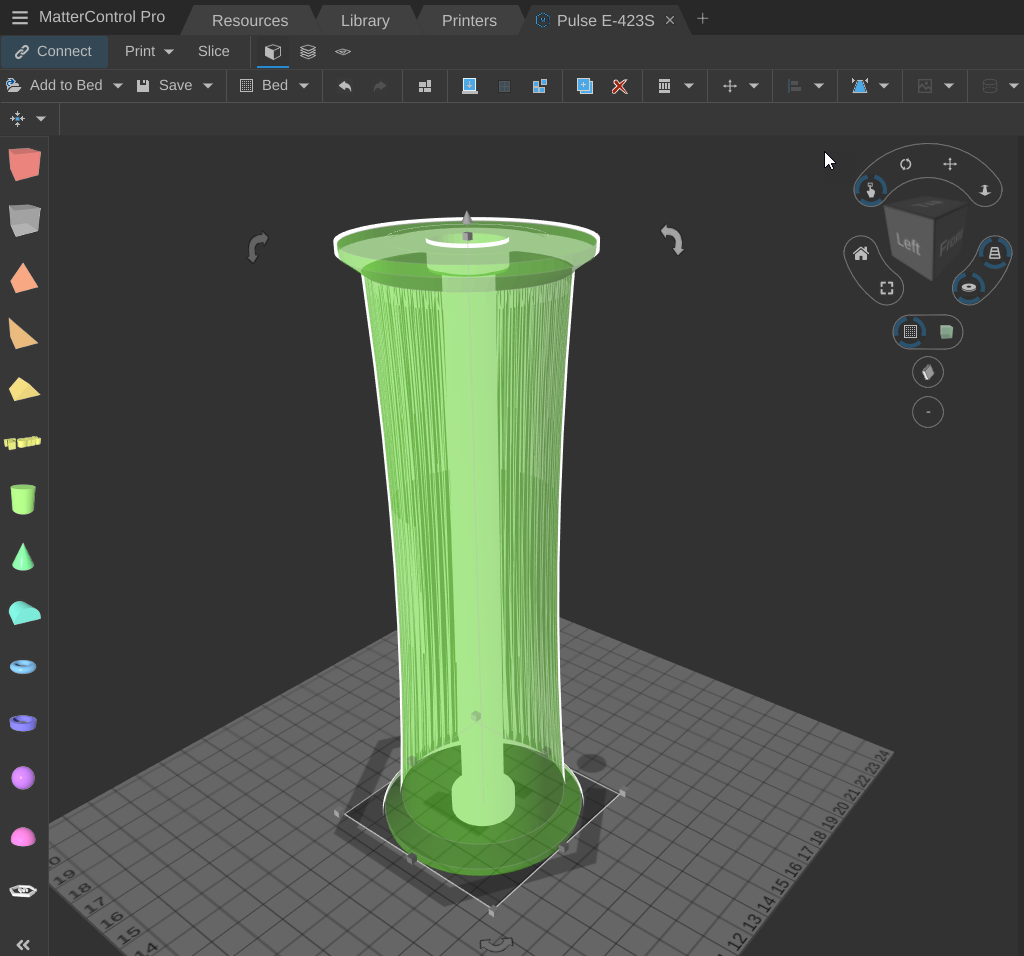The image size is (1024, 956).
Task: Select the Pulse E-423S tab
Action: point(605,21)
